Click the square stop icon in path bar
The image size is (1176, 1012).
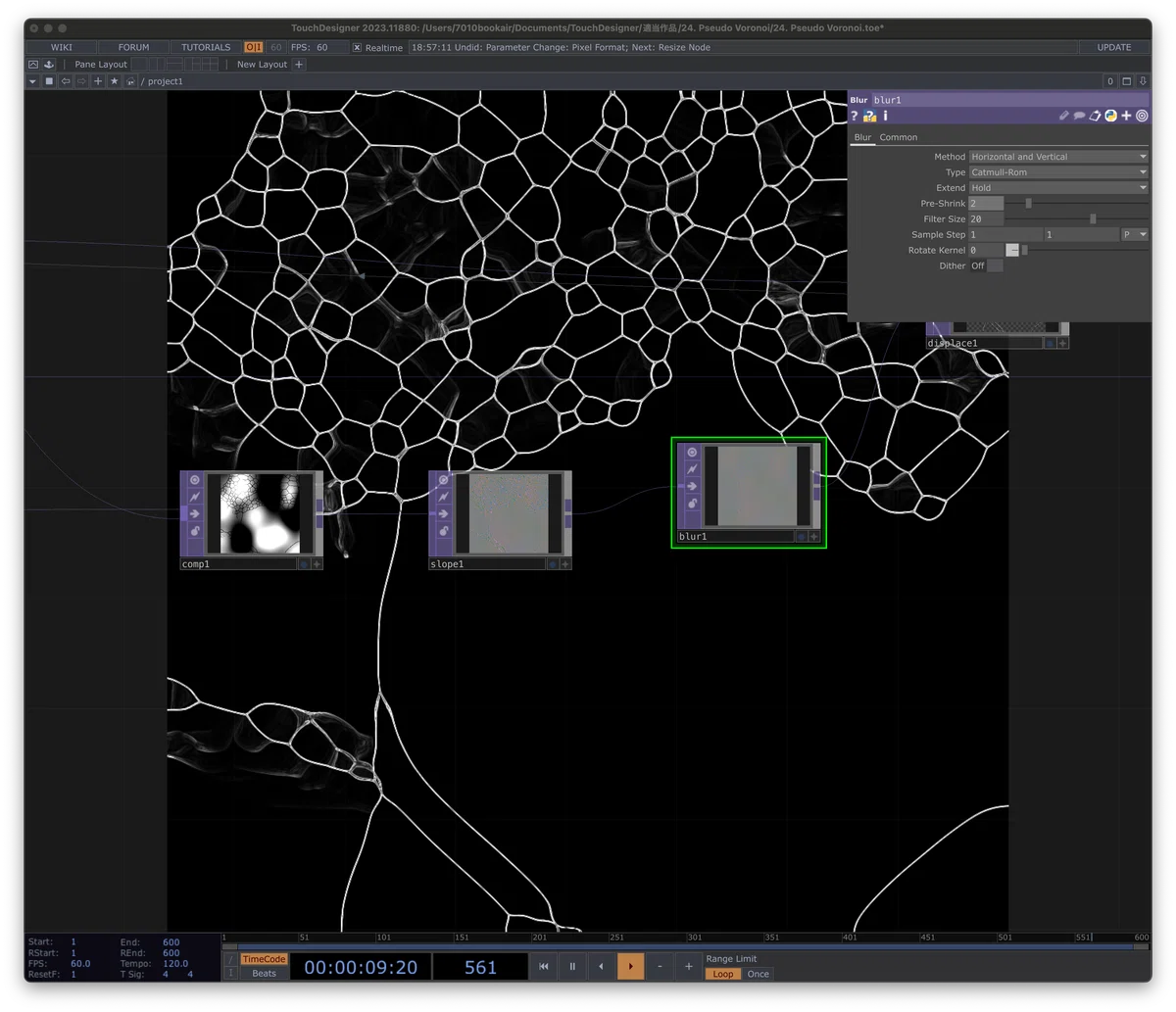click(x=49, y=81)
